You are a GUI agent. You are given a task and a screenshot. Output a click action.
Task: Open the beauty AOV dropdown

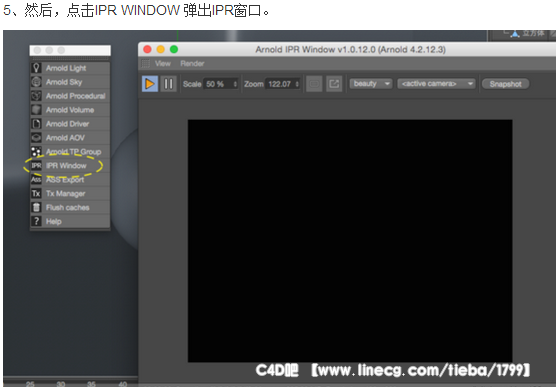[371, 84]
